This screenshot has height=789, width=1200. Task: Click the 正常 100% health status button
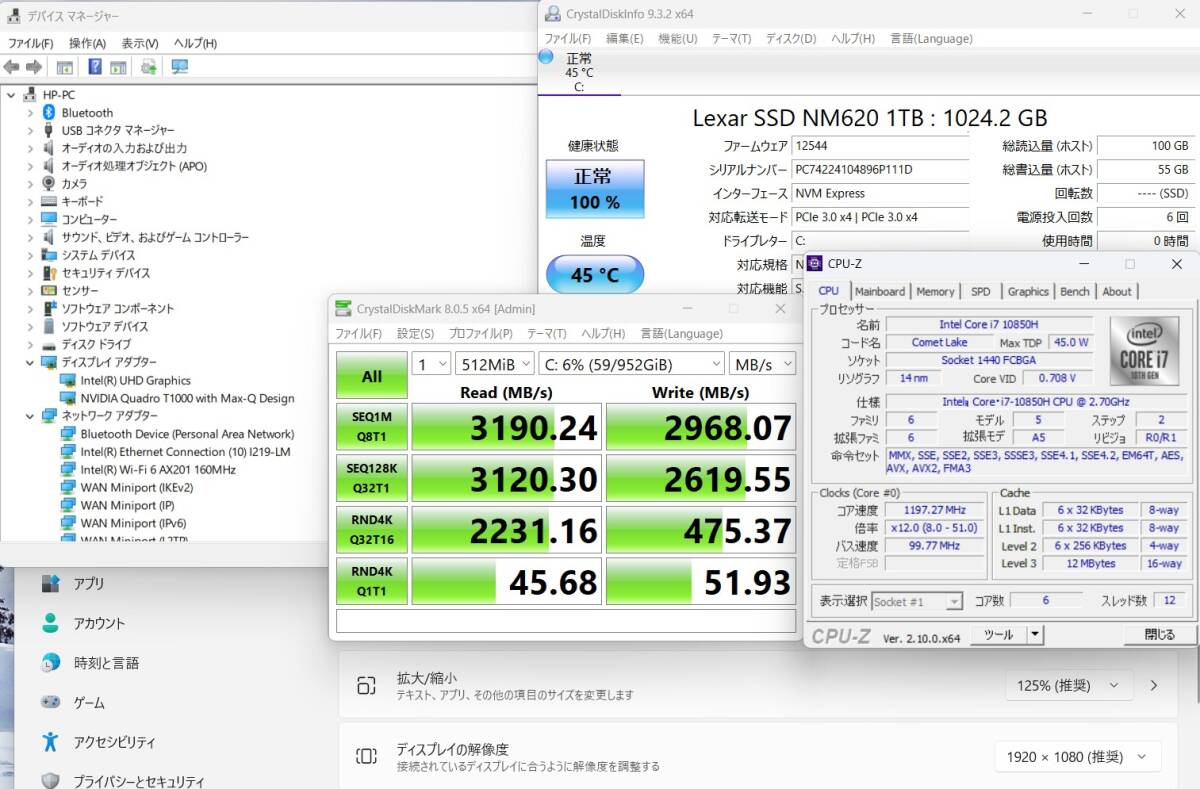coord(595,189)
